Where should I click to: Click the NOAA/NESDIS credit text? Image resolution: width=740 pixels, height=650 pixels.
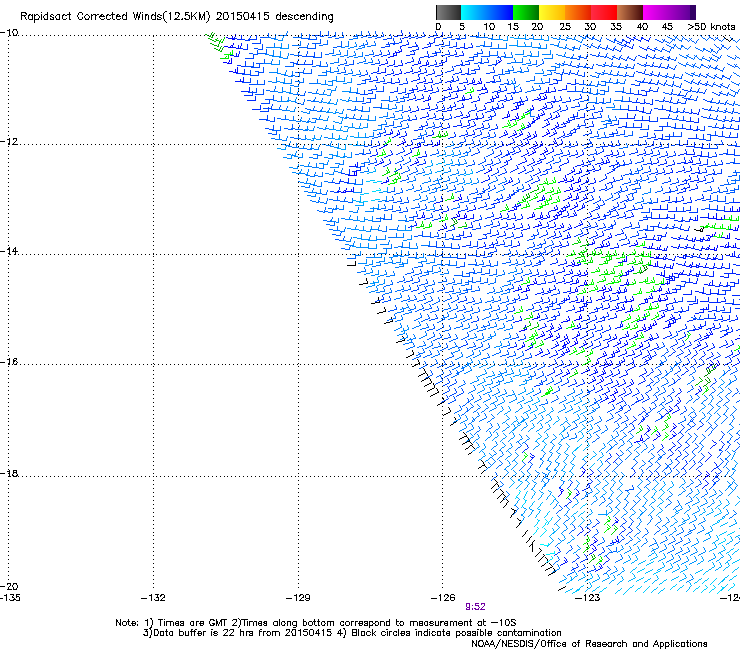589,644
